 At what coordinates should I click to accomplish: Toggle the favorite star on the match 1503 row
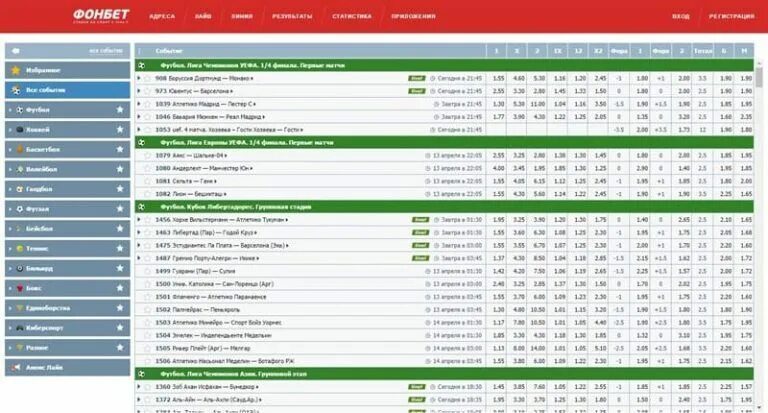click(x=147, y=322)
